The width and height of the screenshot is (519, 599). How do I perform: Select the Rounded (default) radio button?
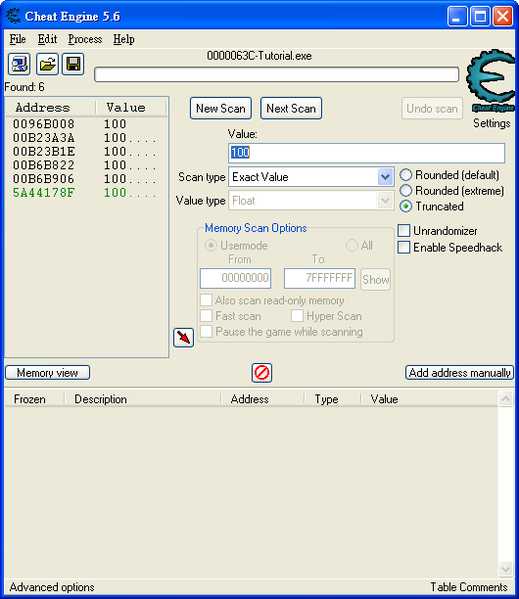pyautogui.click(x=406, y=175)
